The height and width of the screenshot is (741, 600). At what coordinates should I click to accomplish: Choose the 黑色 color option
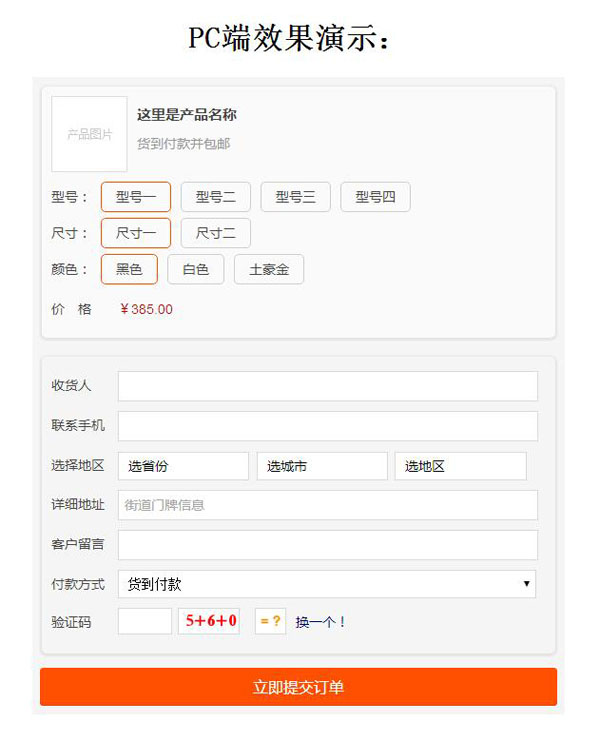(130, 269)
